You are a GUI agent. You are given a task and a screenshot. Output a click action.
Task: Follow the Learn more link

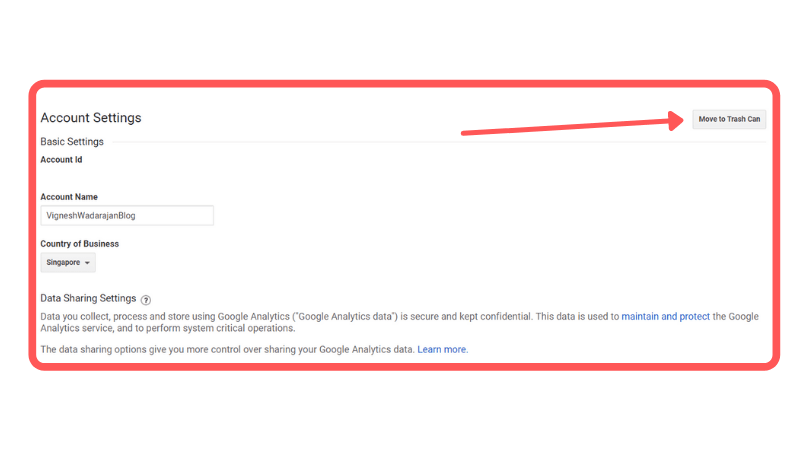[x=442, y=349]
